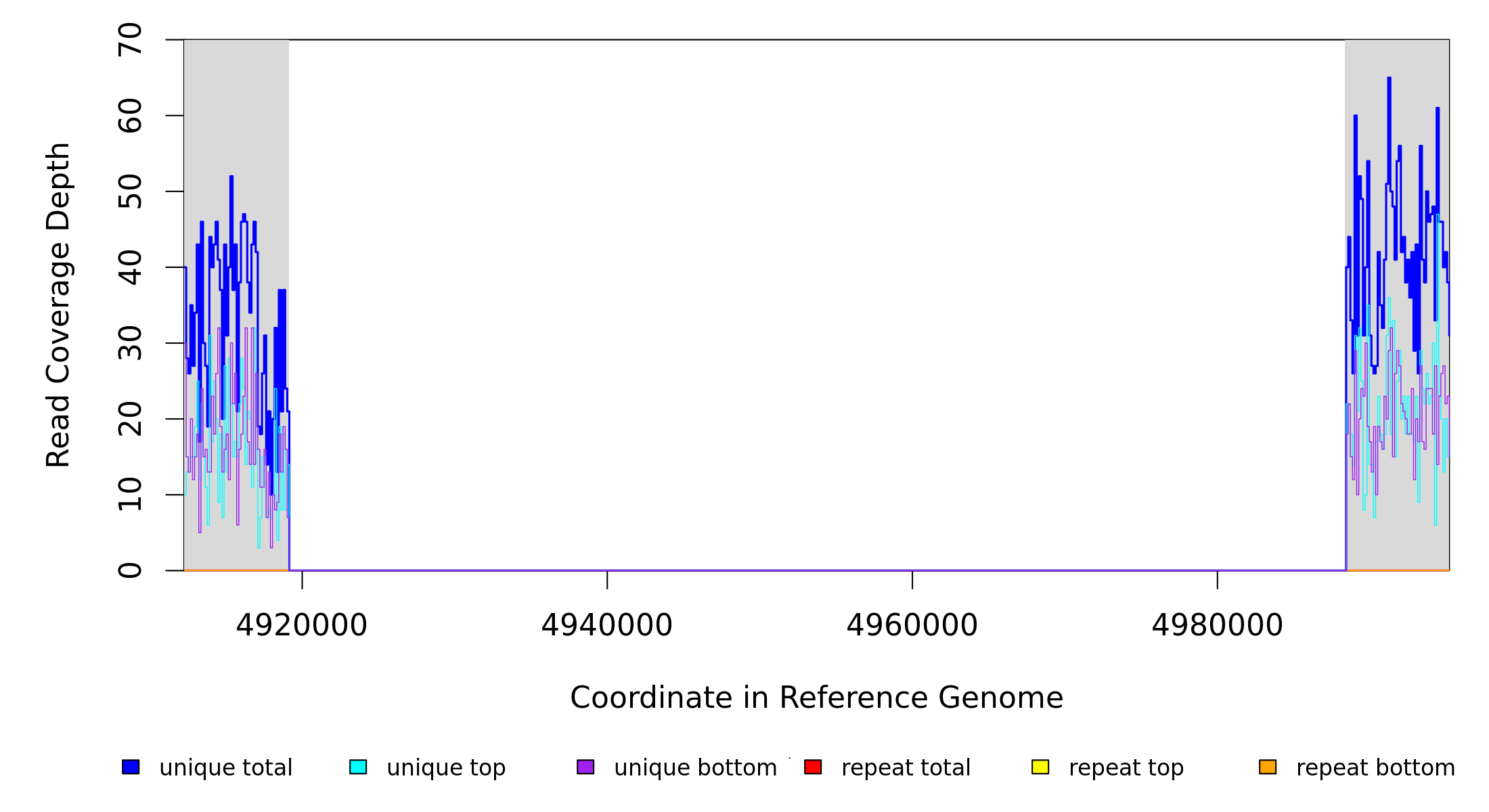The height and width of the screenshot is (812, 1489).
Task: Click the 4960000 x-axis tick label
Action: pyautogui.click(x=912, y=626)
